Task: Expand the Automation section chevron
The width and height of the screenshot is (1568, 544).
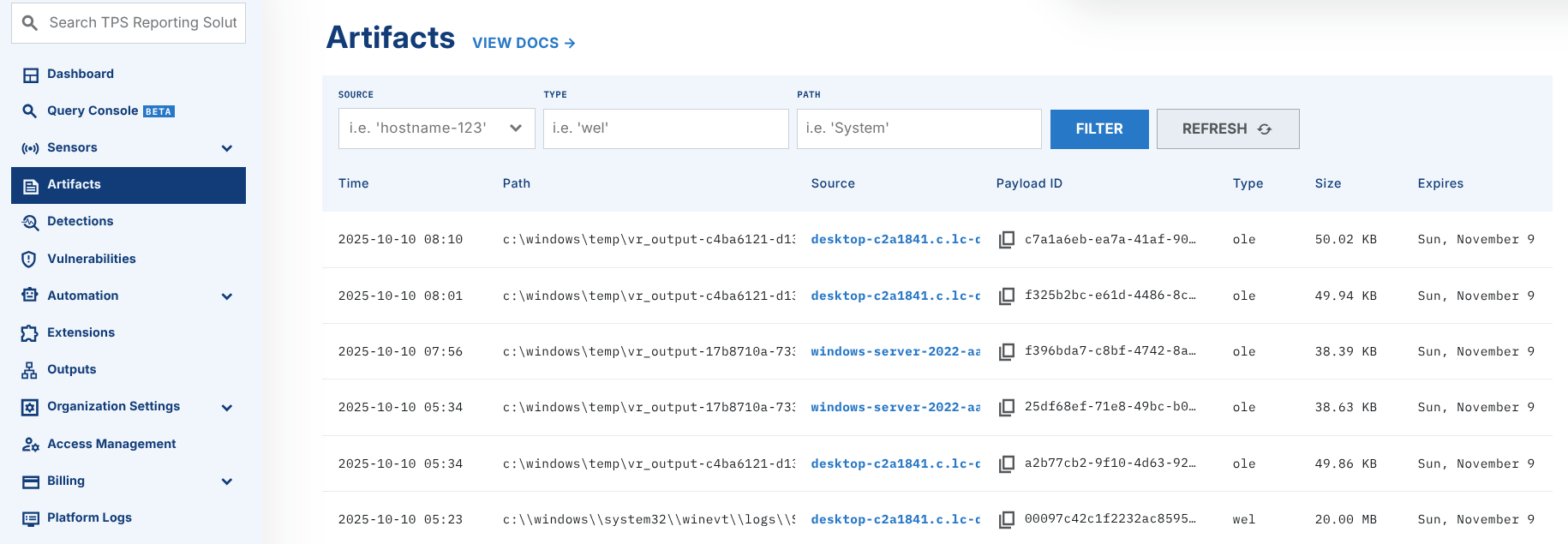Action: coord(227,296)
